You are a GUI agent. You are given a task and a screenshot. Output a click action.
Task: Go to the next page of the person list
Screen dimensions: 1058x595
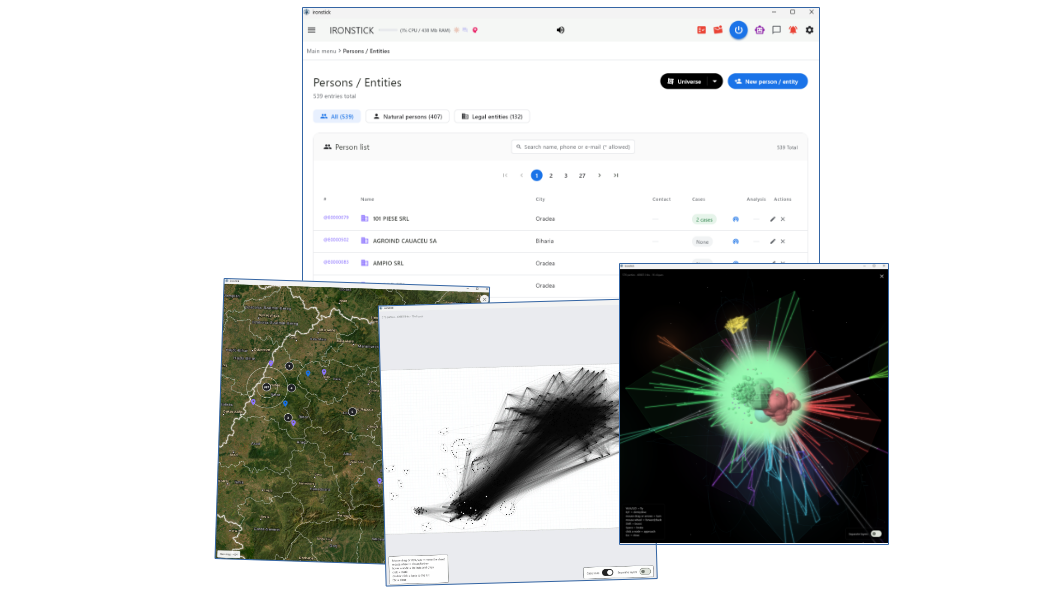coord(599,175)
